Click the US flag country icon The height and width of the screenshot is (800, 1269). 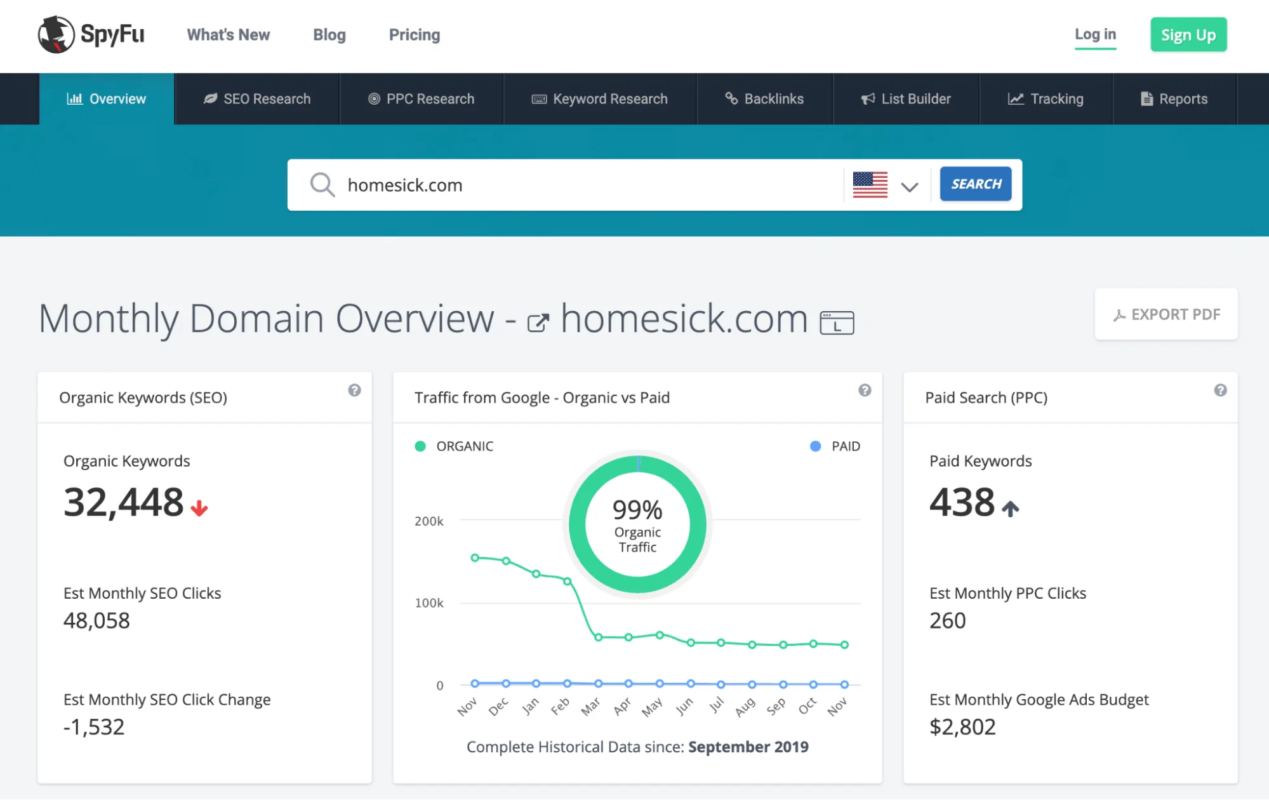coord(870,185)
